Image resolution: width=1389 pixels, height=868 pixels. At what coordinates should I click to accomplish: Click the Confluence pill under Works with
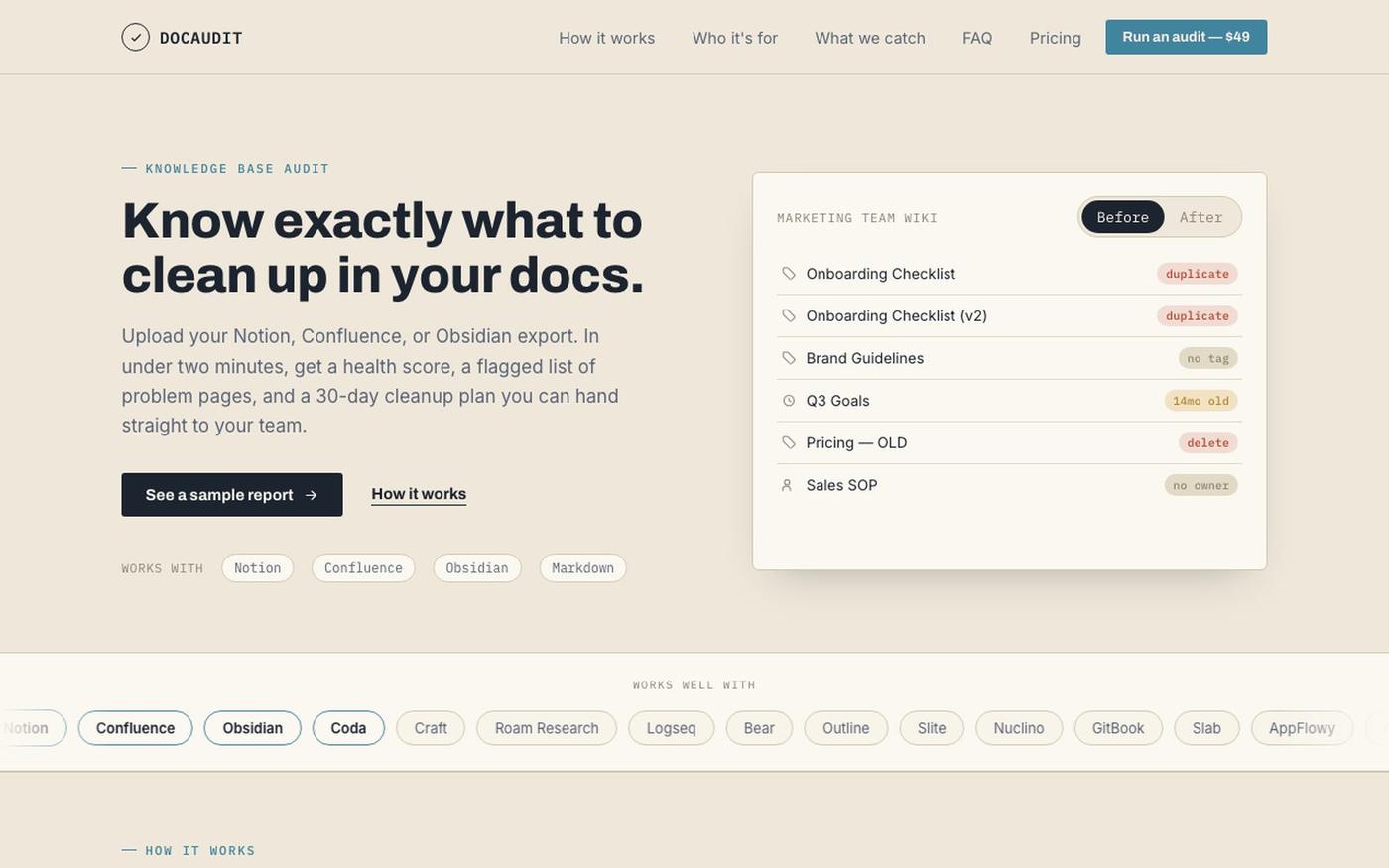[x=363, y=568]
